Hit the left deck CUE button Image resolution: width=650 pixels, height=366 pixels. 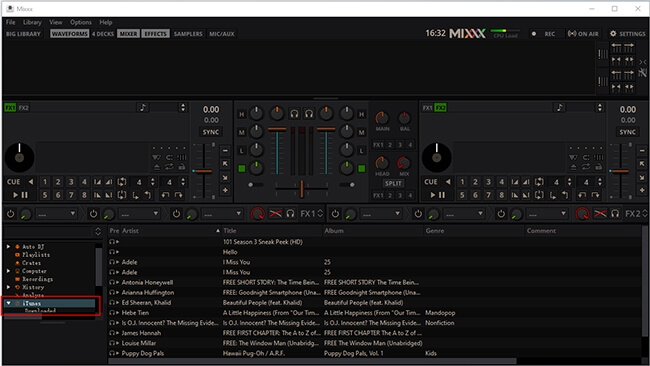13,182
